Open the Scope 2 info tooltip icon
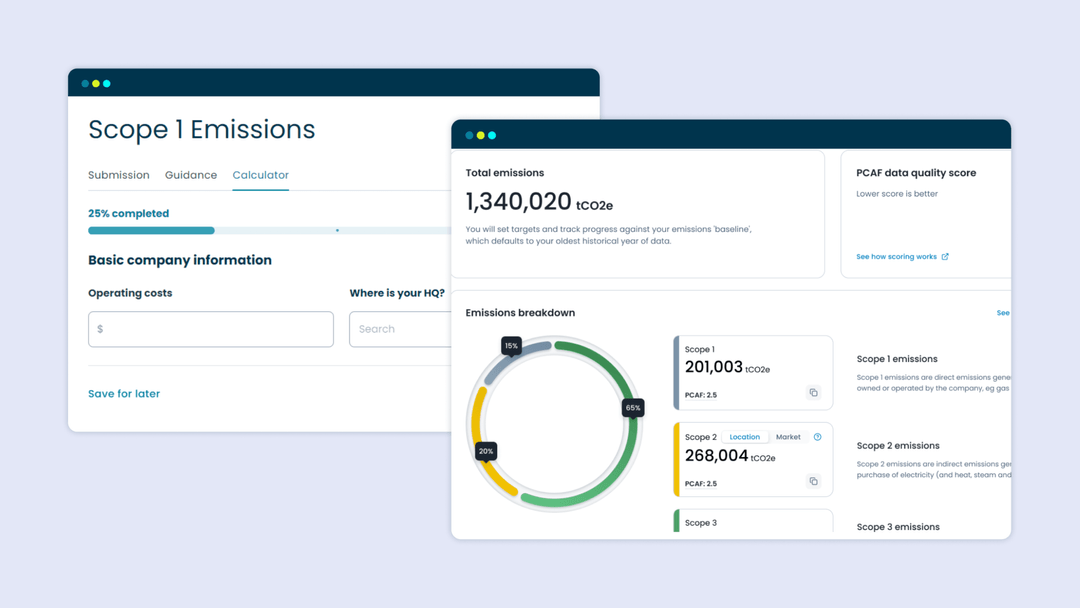This screenshot has height=608, width=1080. point(818,436)
